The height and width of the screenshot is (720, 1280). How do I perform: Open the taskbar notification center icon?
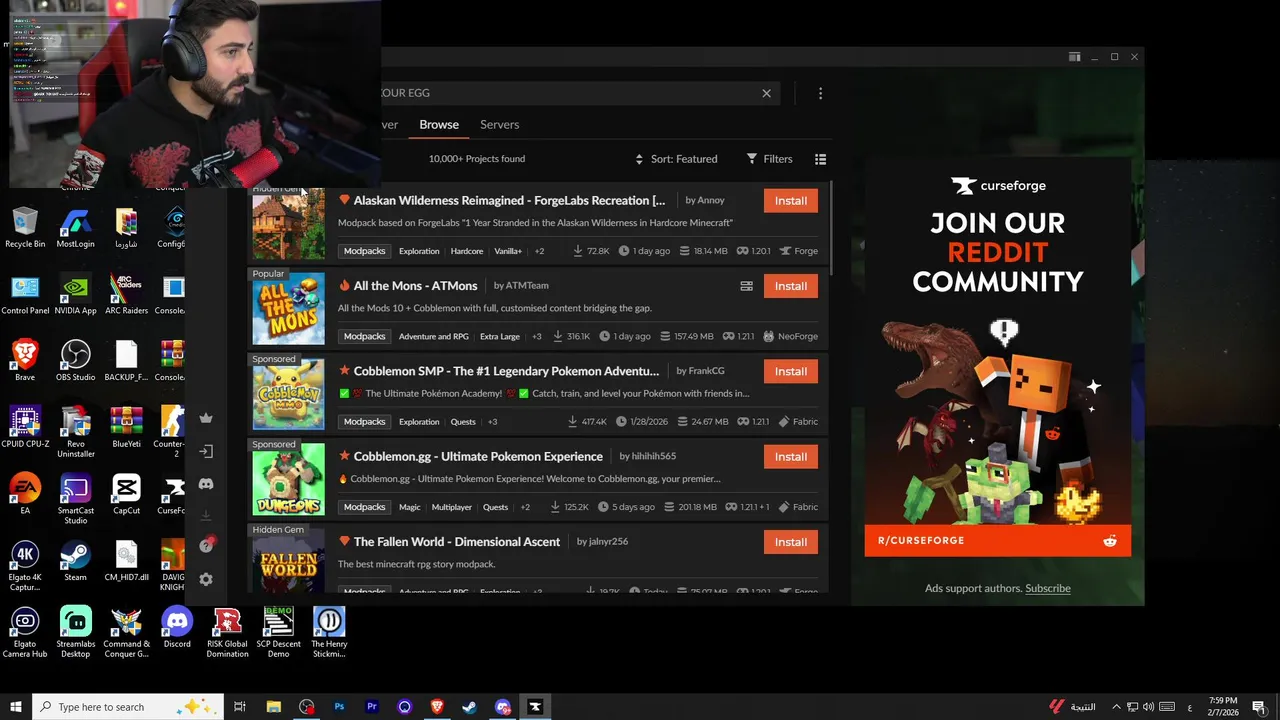1259,707
